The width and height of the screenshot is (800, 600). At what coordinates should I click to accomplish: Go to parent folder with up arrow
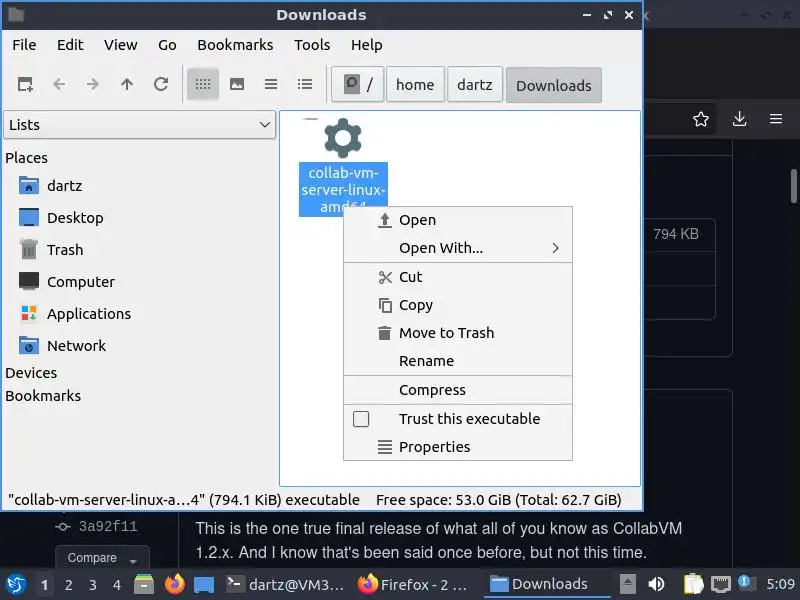pyautogui.click(x=127, y=84)
